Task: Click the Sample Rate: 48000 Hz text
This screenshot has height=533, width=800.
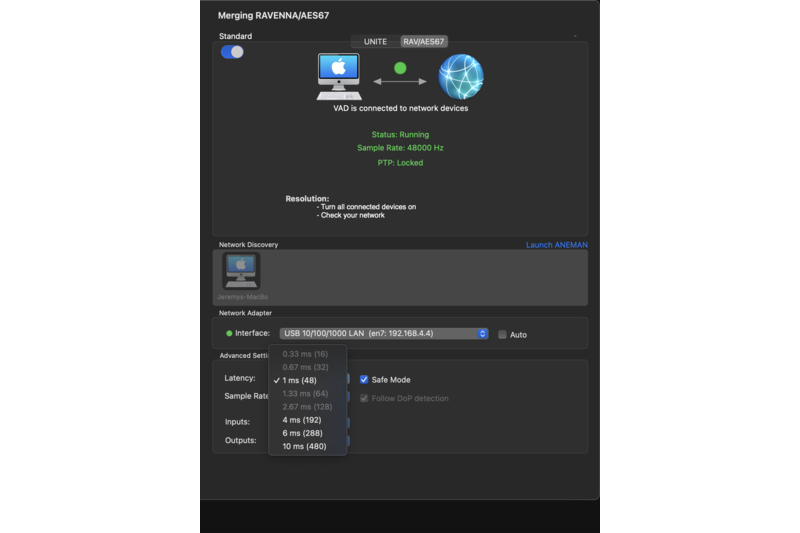Action: coord(400,148)
